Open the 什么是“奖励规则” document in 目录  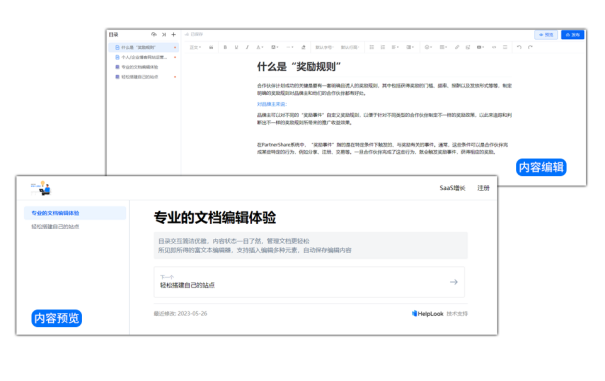(143, 47)
